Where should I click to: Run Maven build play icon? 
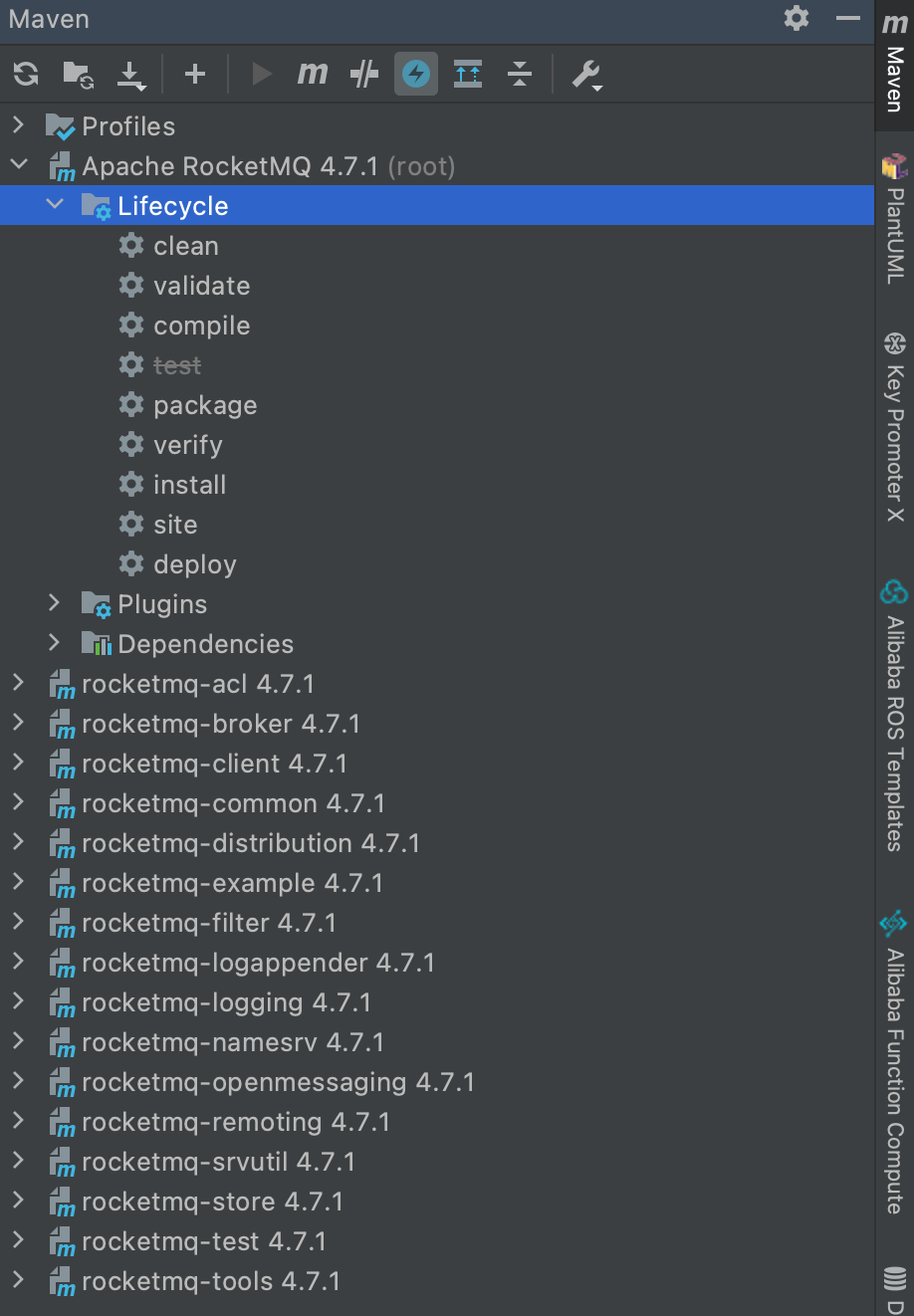(262, 74)
